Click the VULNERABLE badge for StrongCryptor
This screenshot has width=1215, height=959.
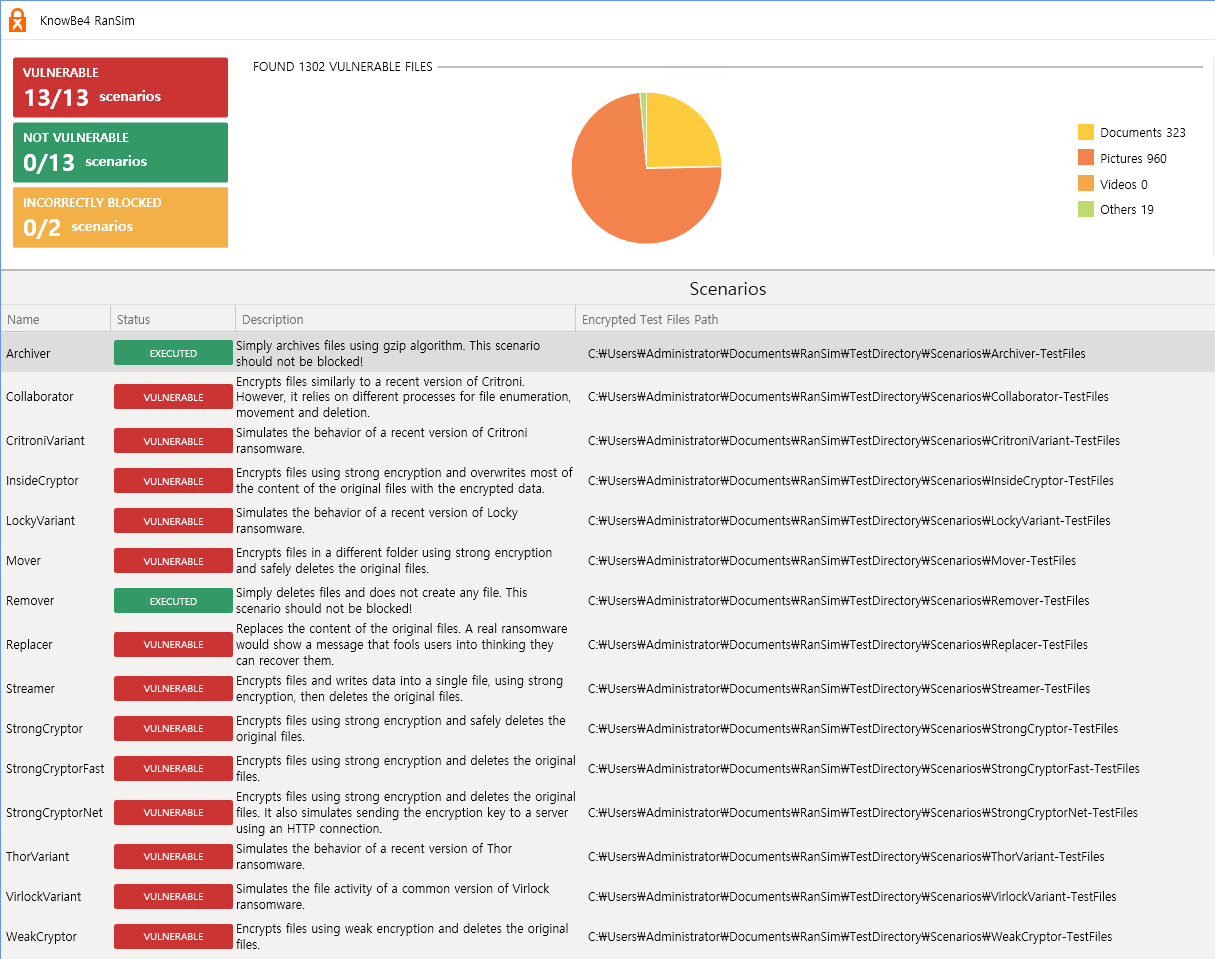[173, 728]
